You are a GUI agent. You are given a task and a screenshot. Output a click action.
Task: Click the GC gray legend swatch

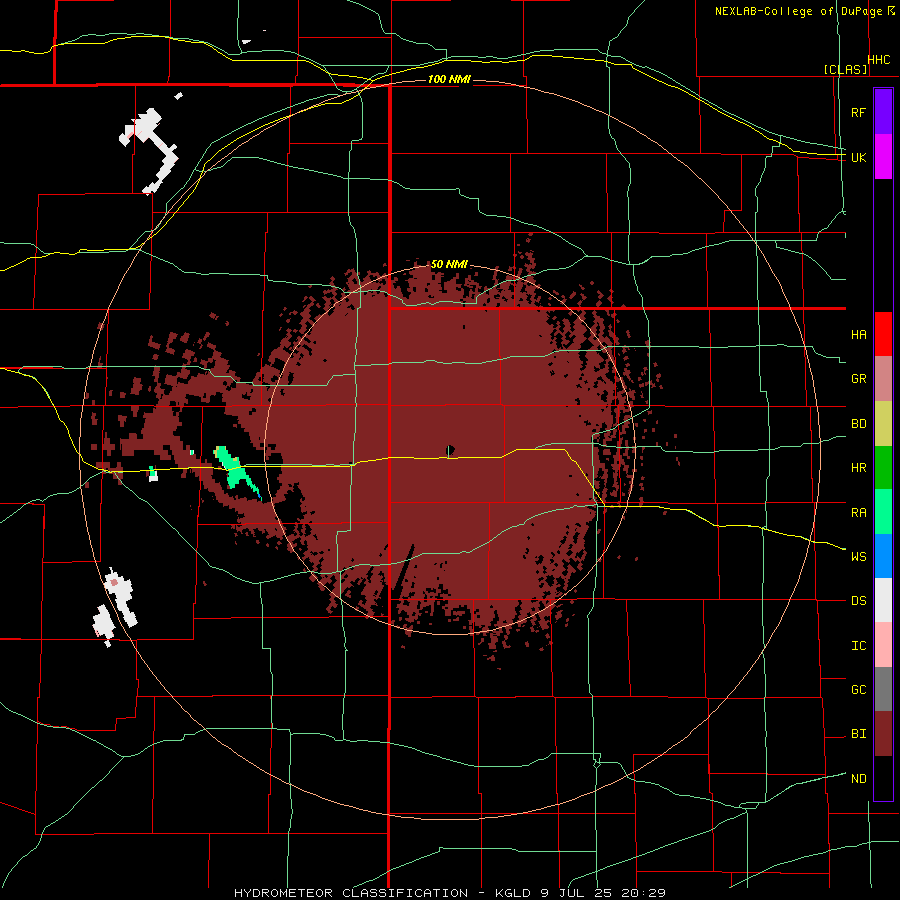[x=883, y=689]
